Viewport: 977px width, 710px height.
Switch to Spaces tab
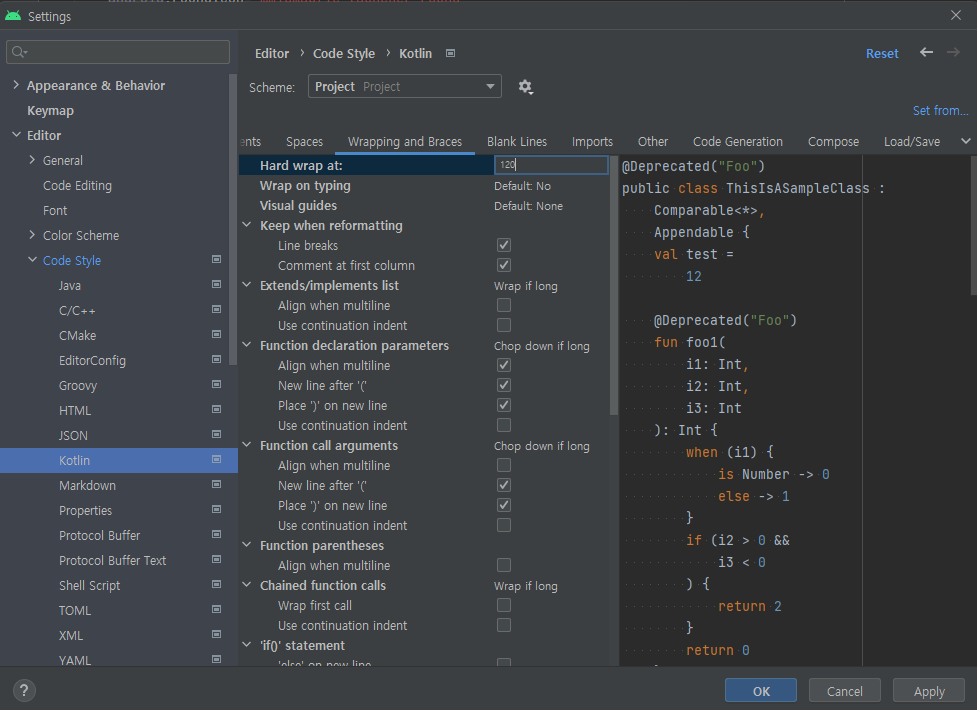[304, 142]
